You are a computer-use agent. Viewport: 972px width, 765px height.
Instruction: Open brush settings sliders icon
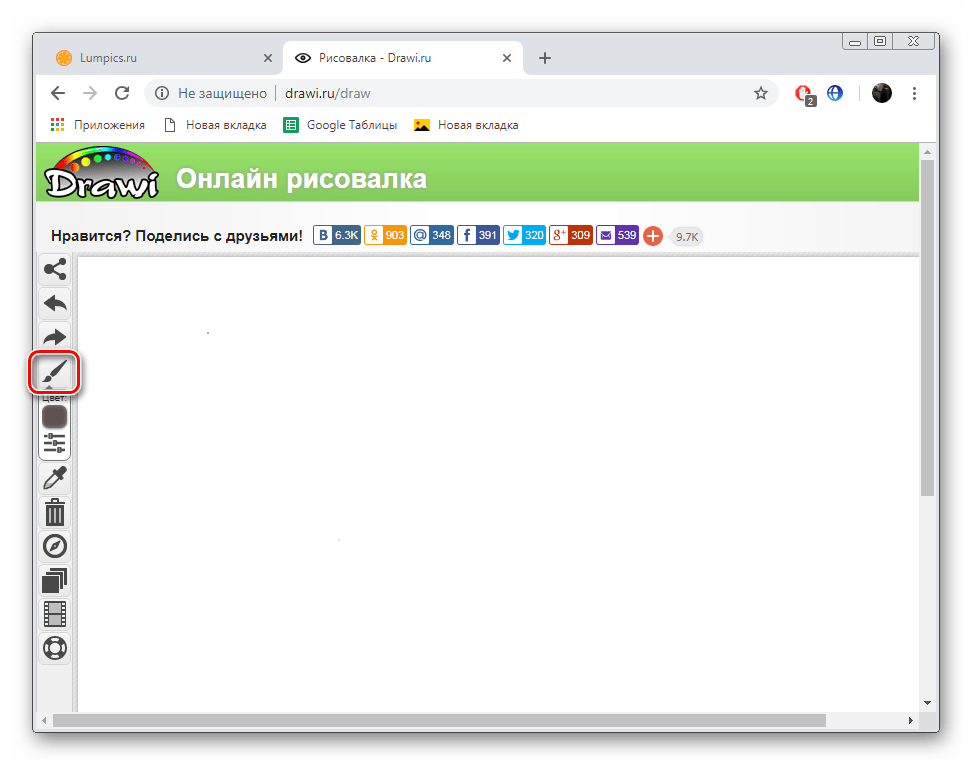coord(54,443)
